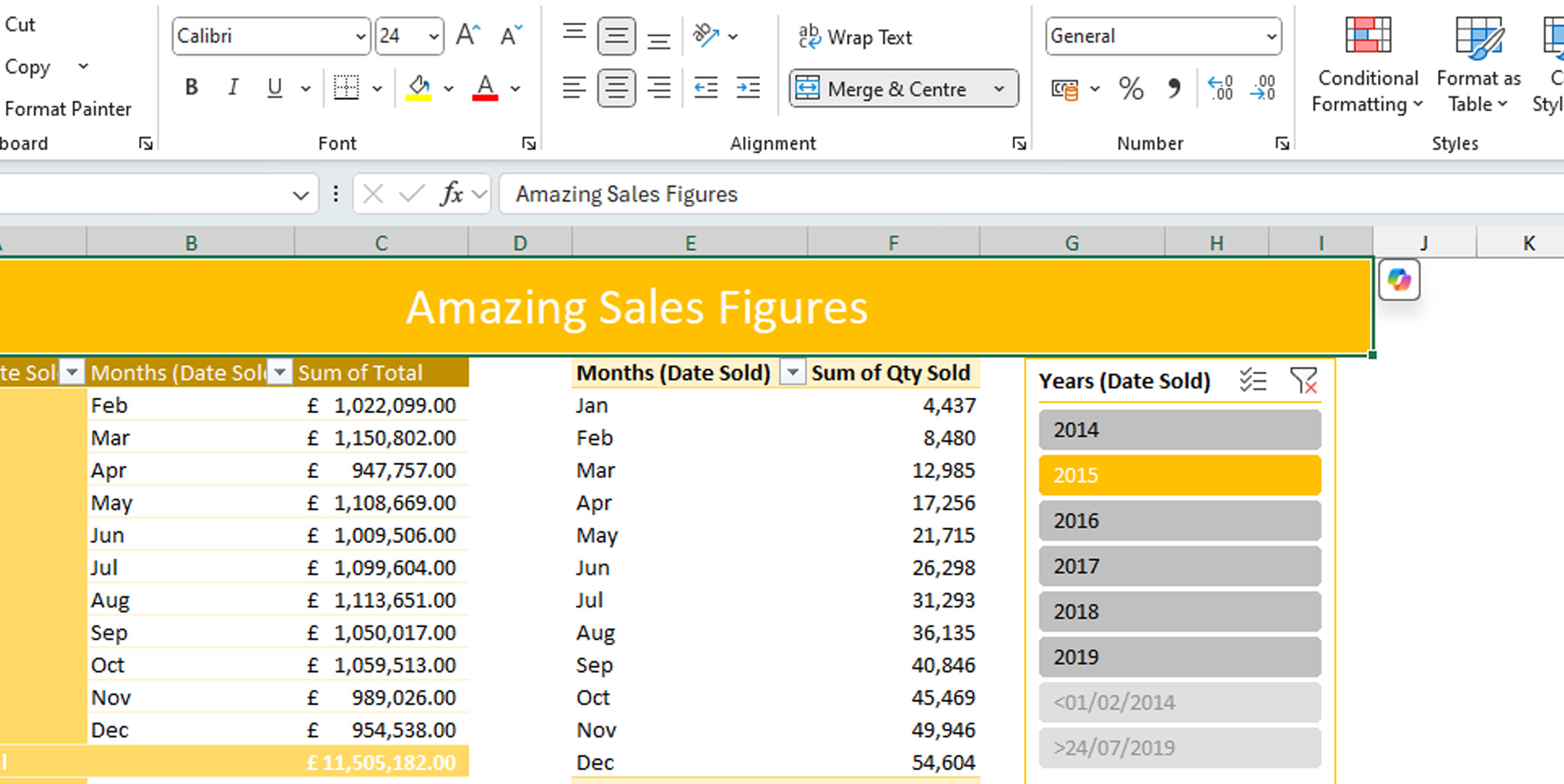Toggle Bold formatting
Viewport: 1564px width, 784px height.
[x=190, y=87]
